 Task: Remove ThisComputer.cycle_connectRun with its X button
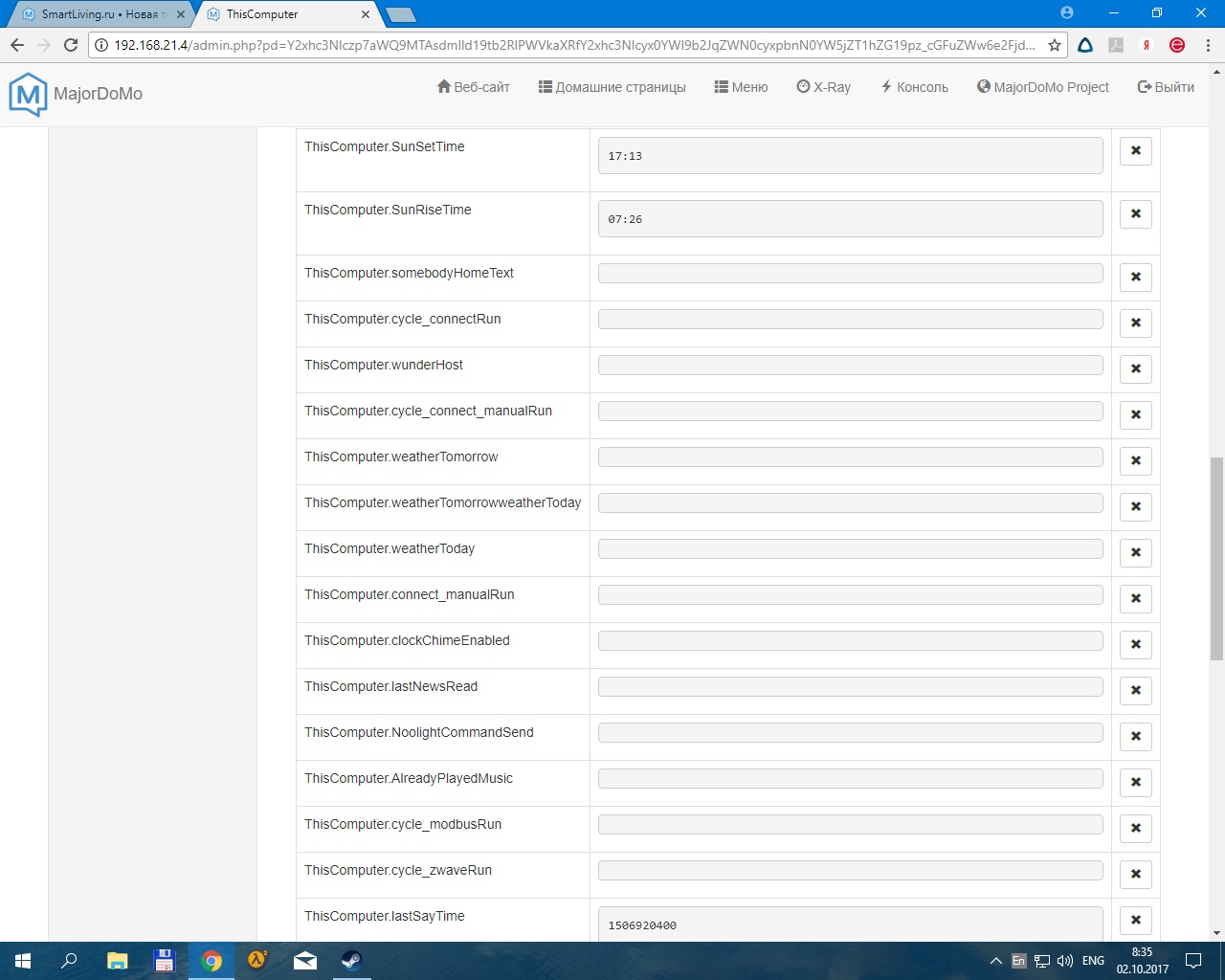coord(1135,323)
